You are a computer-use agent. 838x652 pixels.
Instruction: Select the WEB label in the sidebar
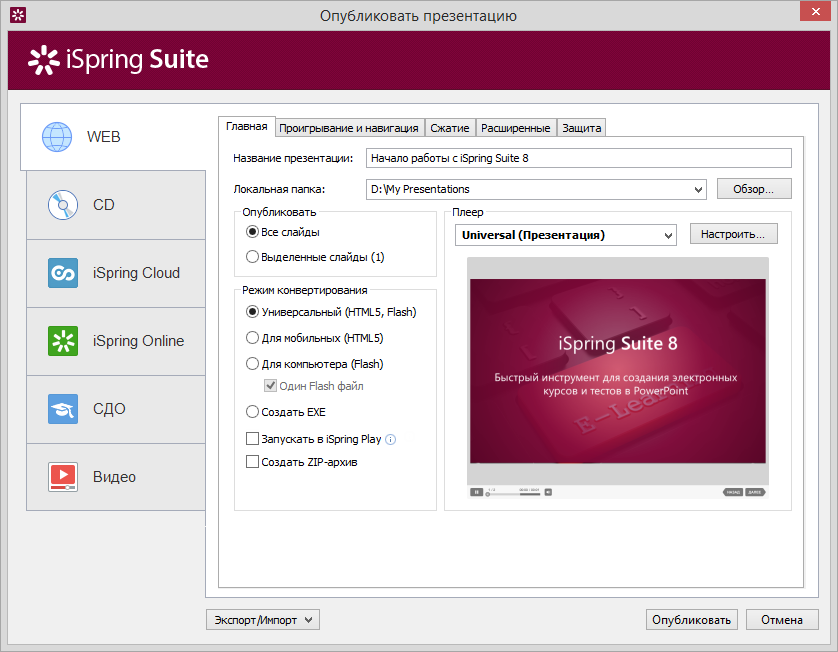click(104, 137)
